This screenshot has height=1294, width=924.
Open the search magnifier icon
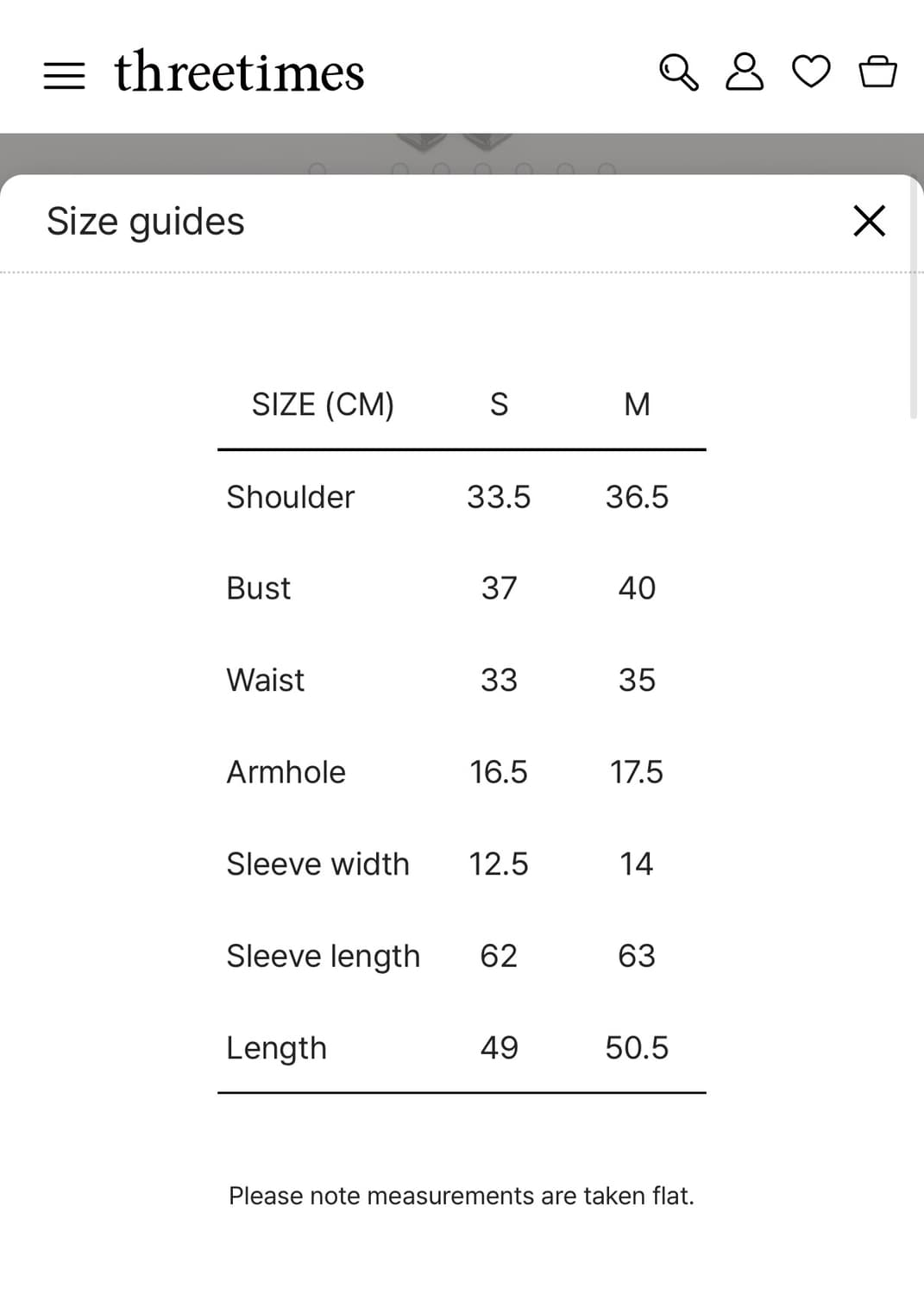tap(678, 72)
